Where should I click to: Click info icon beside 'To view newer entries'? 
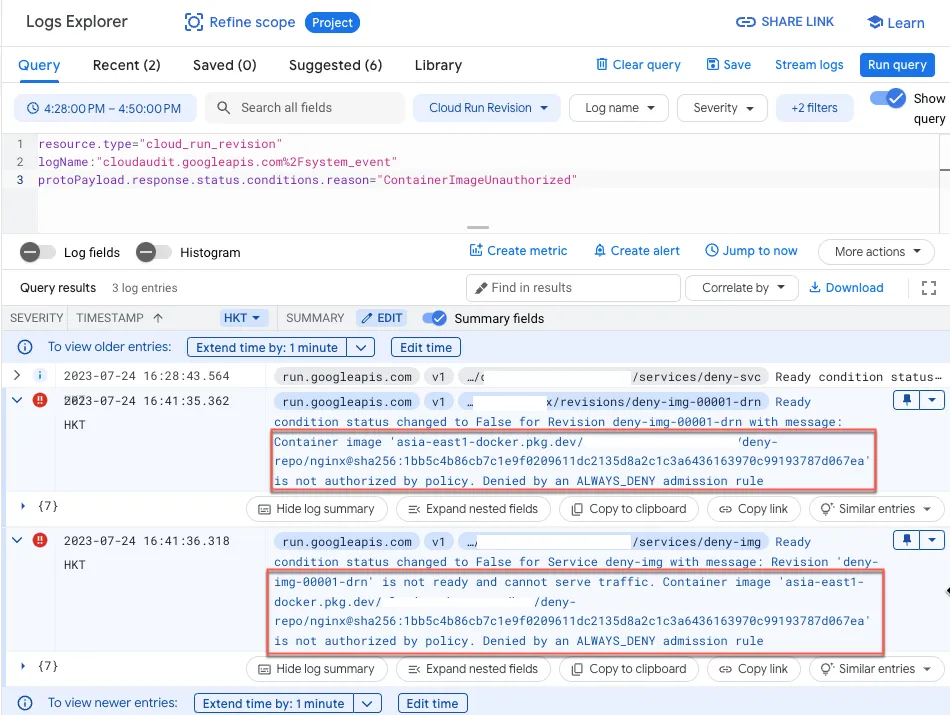(x=25, y=703)
